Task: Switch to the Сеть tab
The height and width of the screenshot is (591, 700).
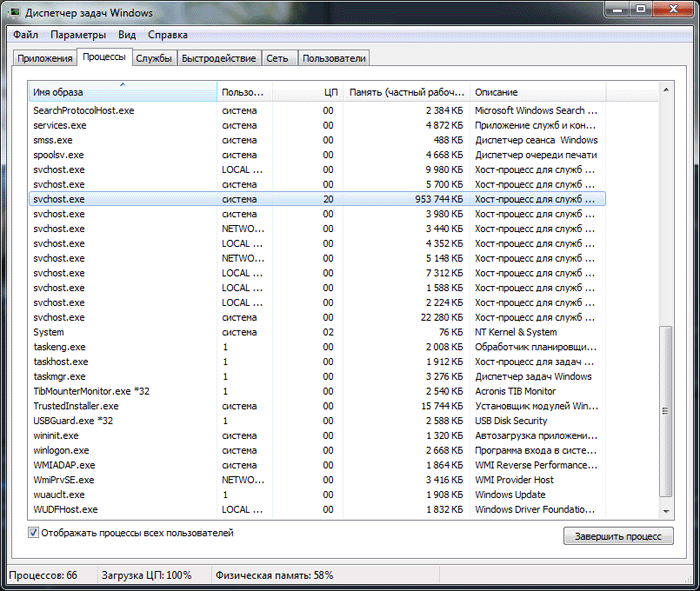Action: tap(277, 58)
